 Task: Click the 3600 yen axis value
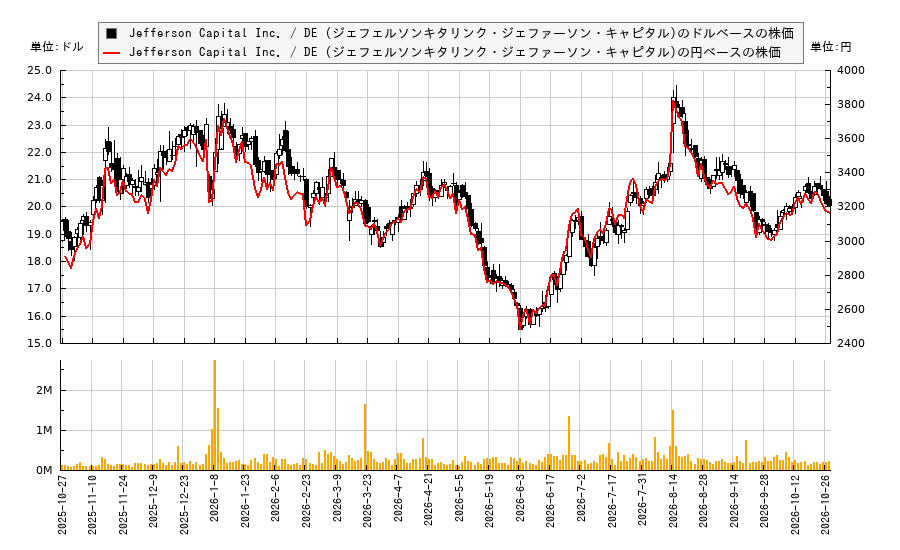(851, 138)
